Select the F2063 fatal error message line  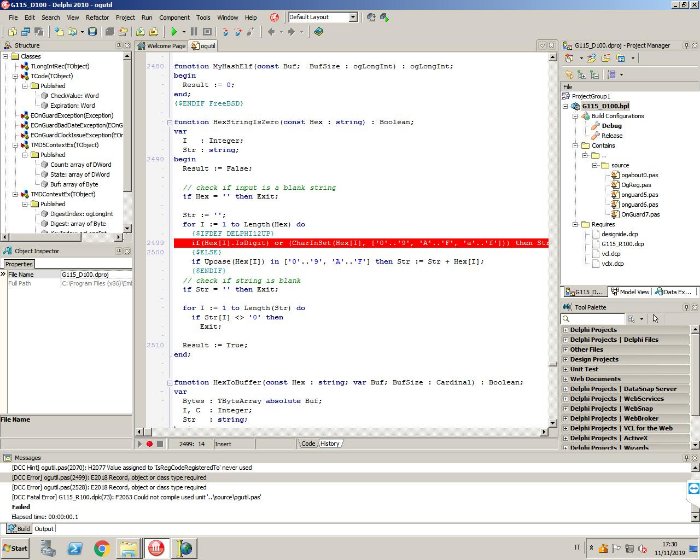tap(137, 497)
